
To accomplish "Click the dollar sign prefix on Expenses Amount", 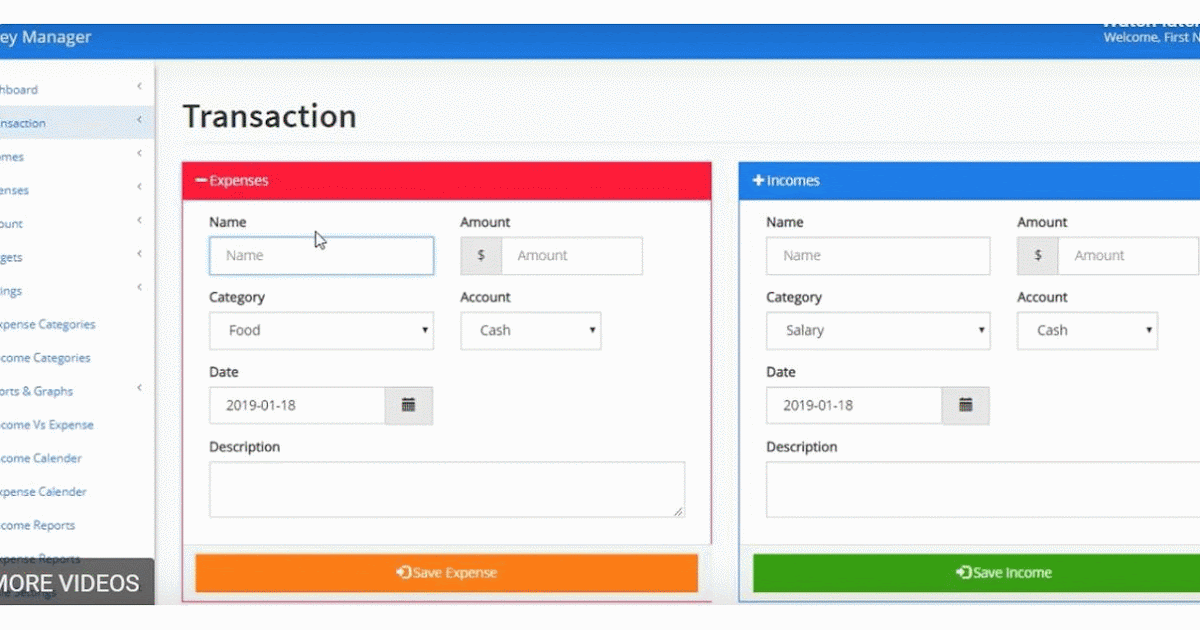I will [480, 255].
